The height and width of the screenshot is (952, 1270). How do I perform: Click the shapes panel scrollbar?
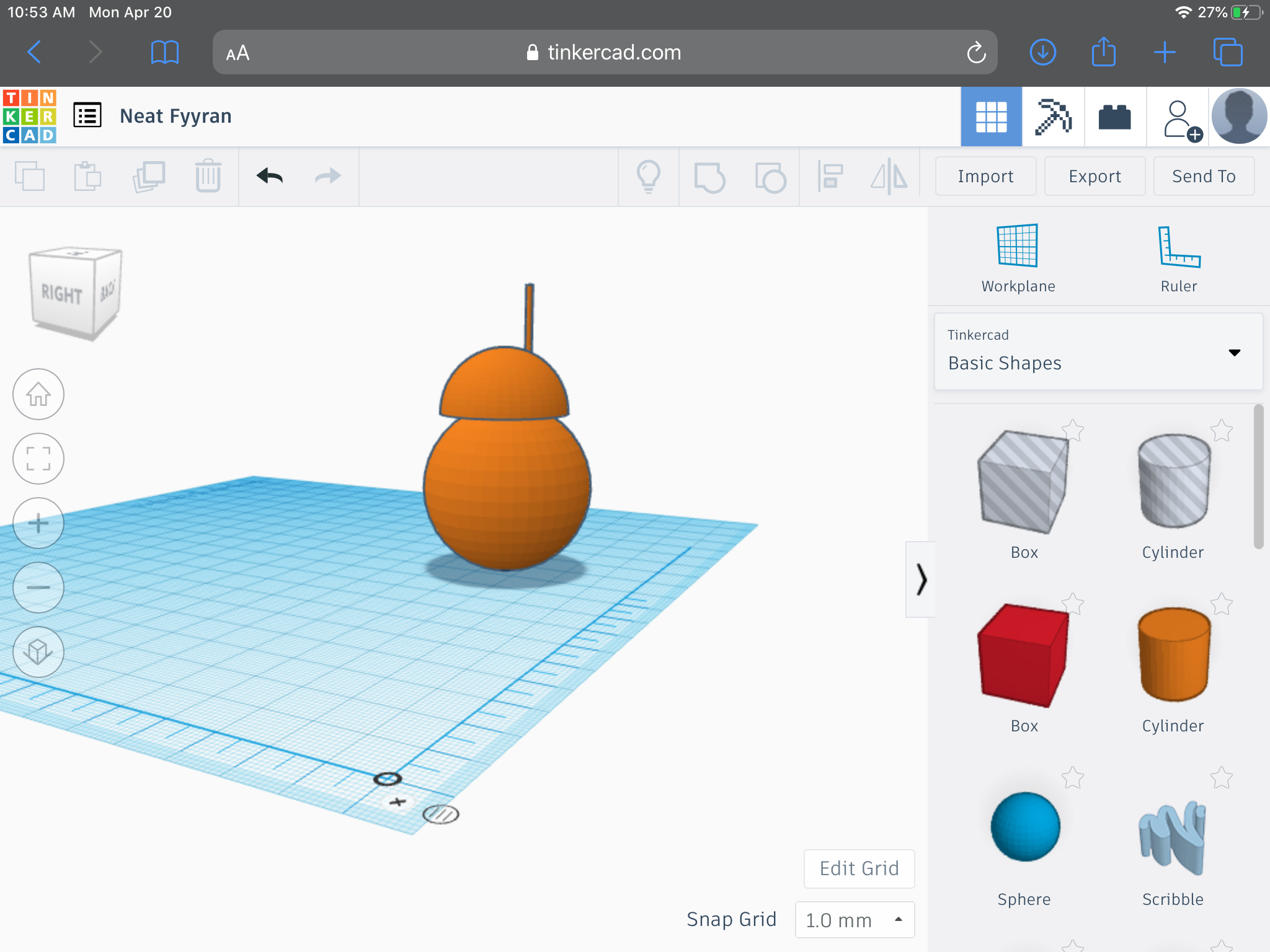click(1258, 476)
